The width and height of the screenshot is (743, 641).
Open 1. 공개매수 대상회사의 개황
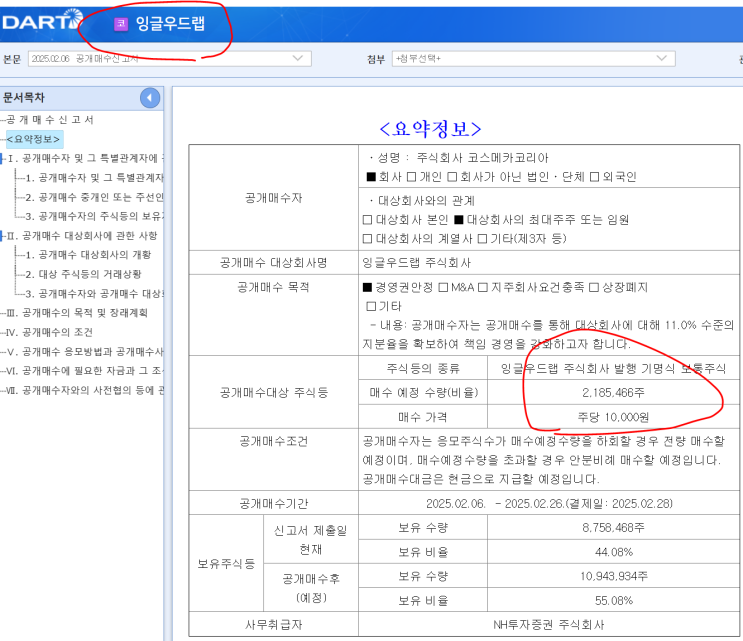[x=88, y=255]
